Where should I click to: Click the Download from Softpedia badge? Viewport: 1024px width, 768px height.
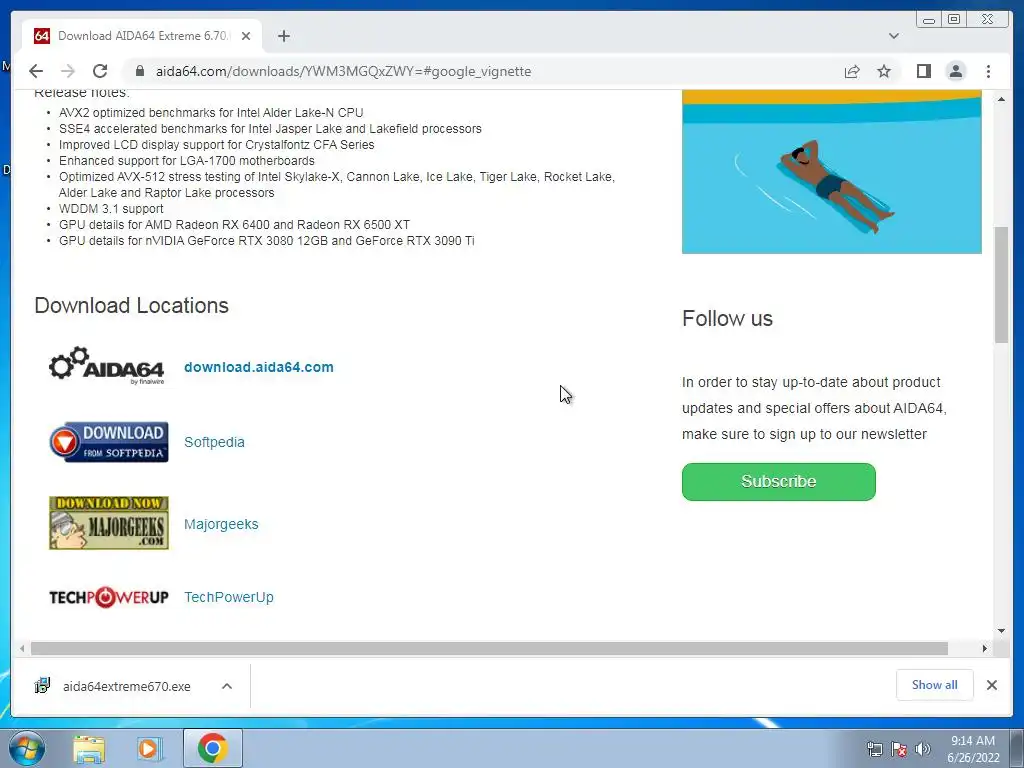pos(108,442)
